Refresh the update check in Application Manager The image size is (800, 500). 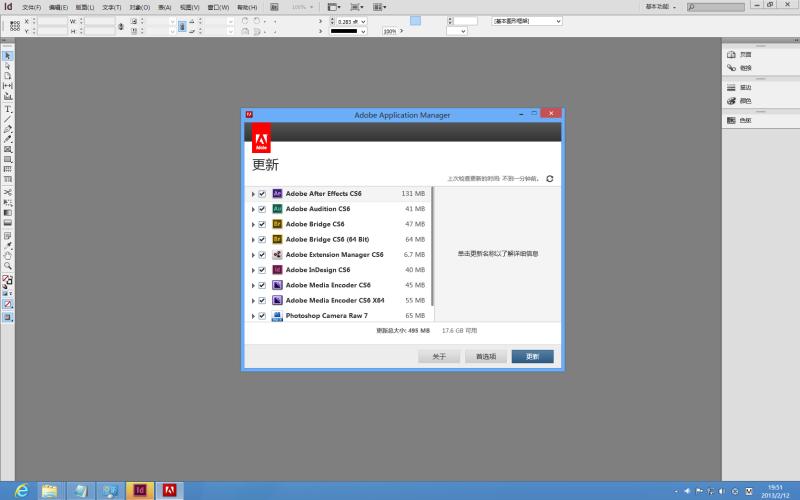point(549,179)
